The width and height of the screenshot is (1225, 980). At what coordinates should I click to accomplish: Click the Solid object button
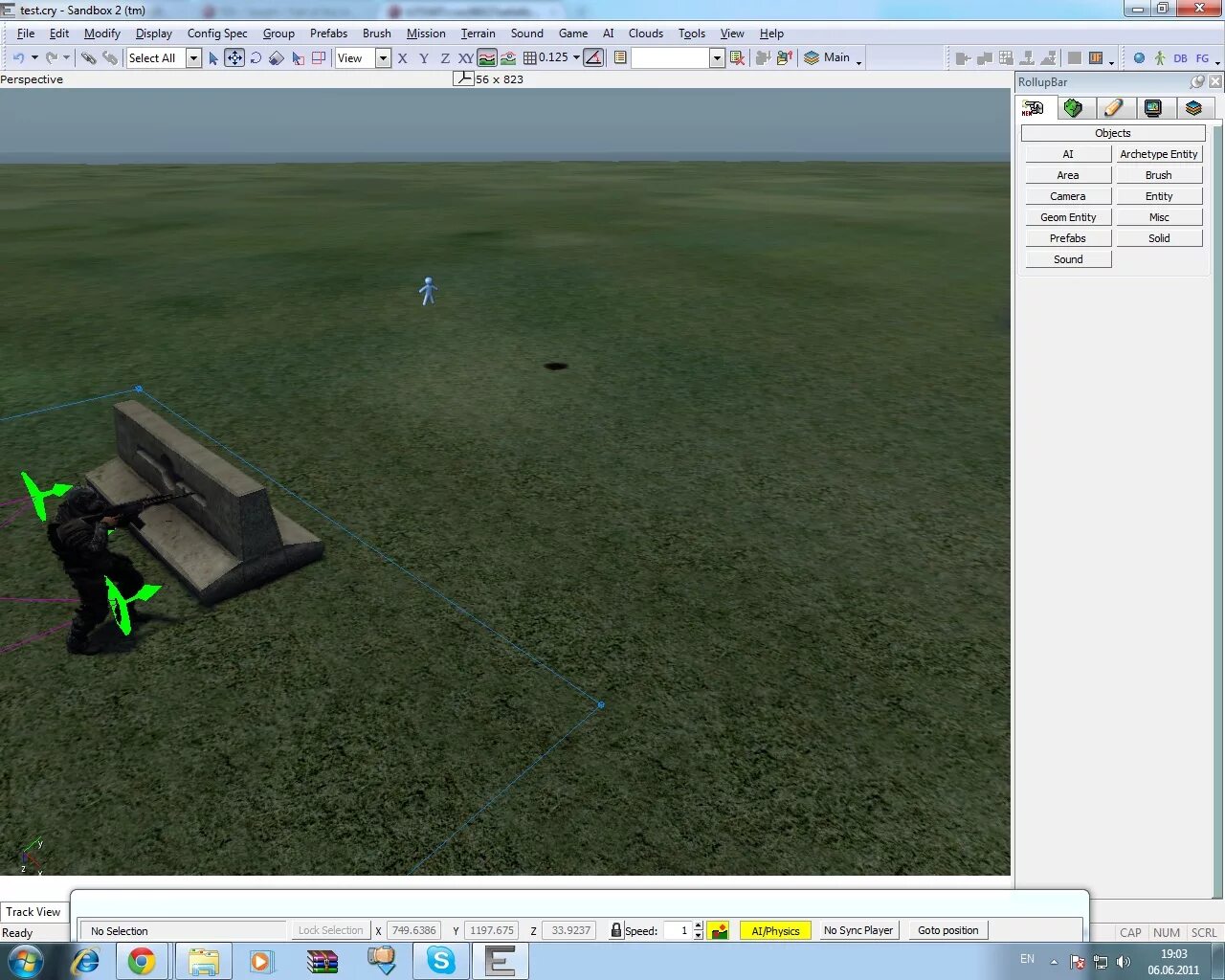pyautogui.click(x=1159, y=238)
